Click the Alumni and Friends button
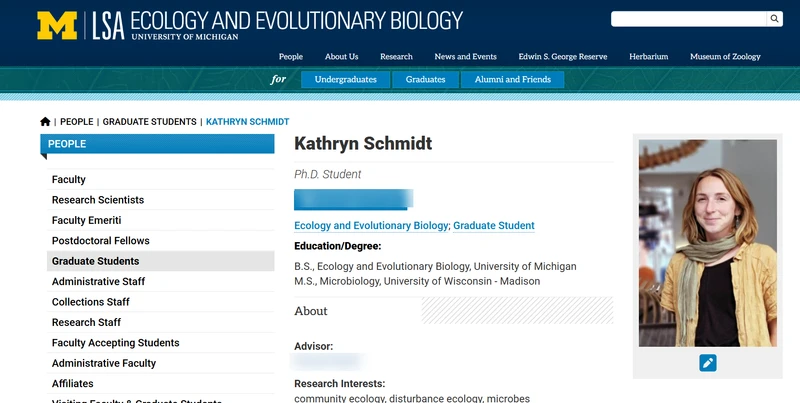The image size is (800, 403). pyautogui.click(x=513, y=80)
